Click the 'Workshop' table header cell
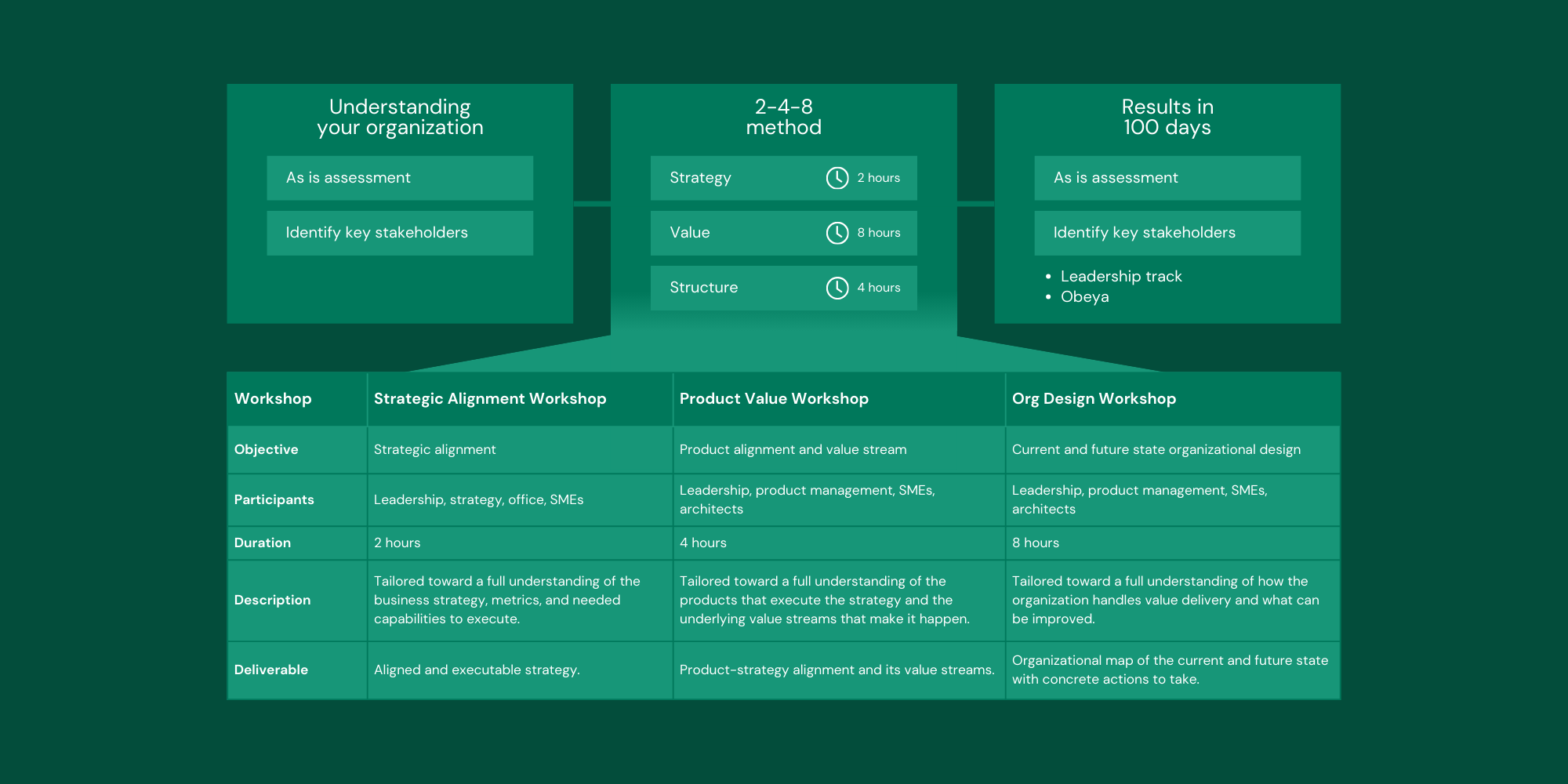Image resolution: width=1568 pixels, height=784 pixels. [297, 399]
